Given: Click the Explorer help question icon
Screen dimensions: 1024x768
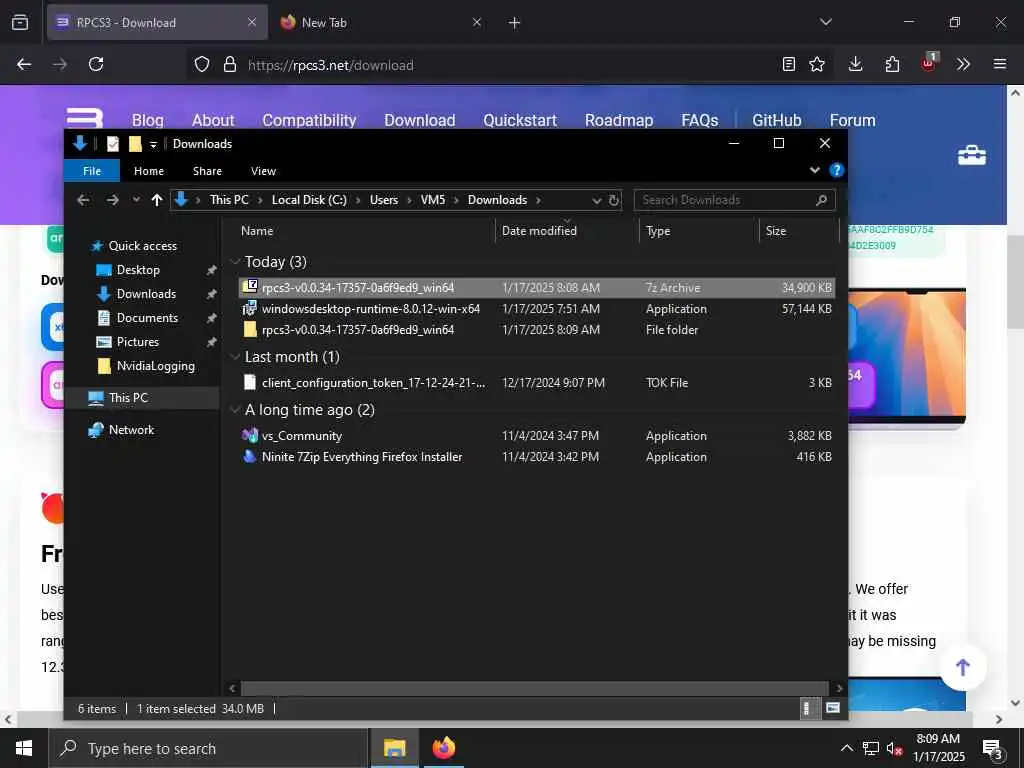Looking at the screenshot, I should point(837,170).
